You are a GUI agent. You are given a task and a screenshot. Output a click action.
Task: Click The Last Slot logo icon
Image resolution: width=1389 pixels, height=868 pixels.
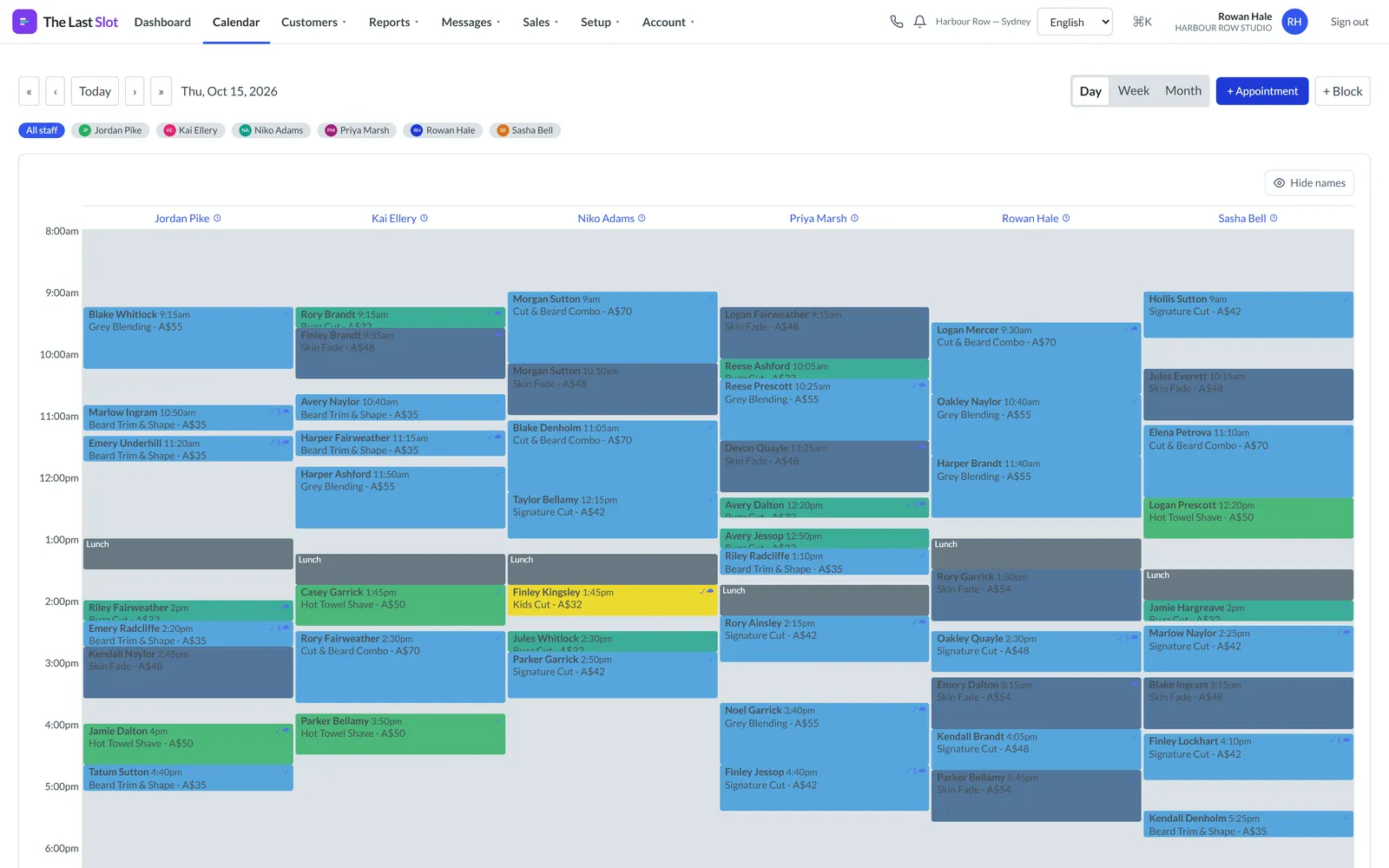coord(24,22)
